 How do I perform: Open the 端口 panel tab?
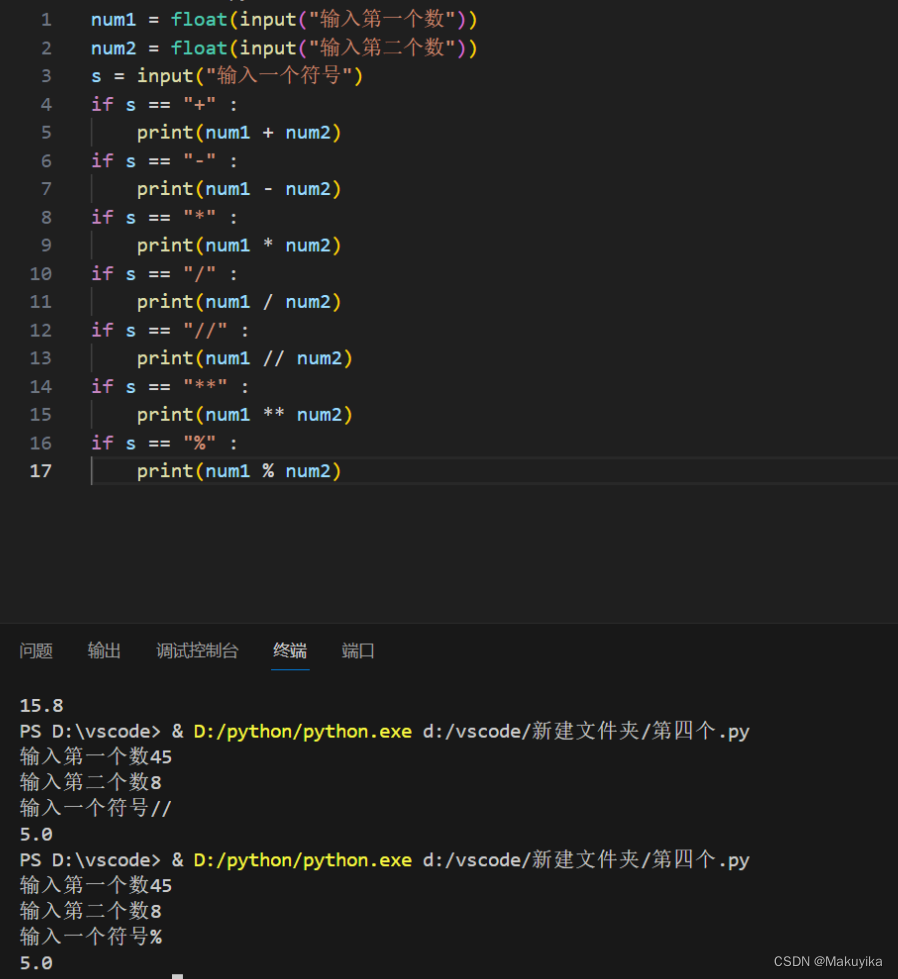[358, 651]
